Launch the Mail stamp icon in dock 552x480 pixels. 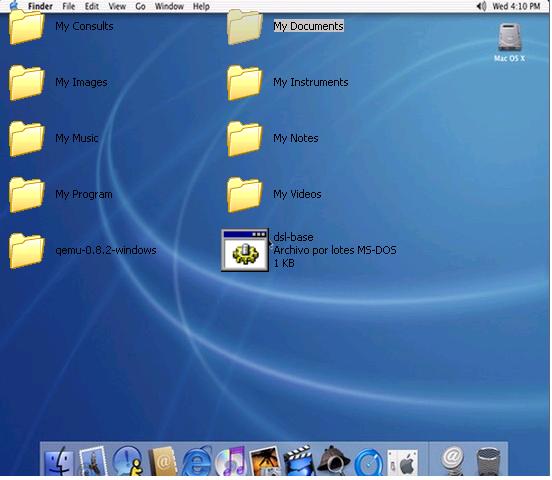coord(93,461)
